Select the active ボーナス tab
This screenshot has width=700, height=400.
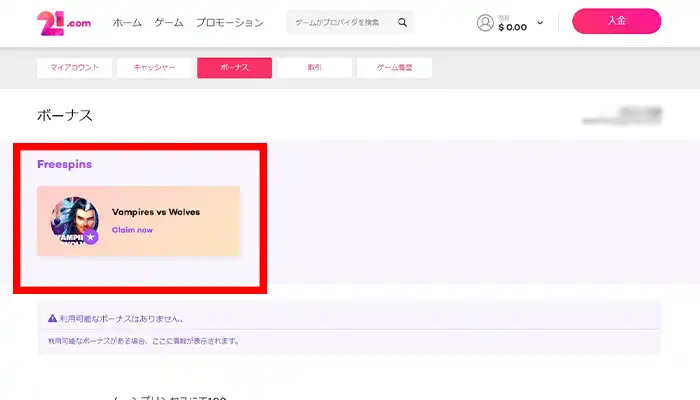pos(234,68)
